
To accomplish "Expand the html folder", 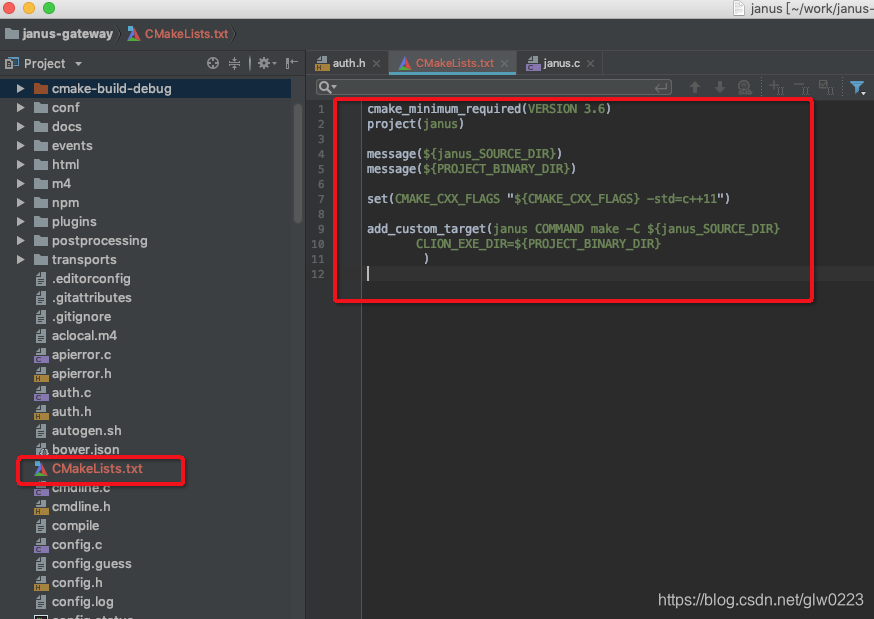I will pyautogui.click(x=21, y=164).
